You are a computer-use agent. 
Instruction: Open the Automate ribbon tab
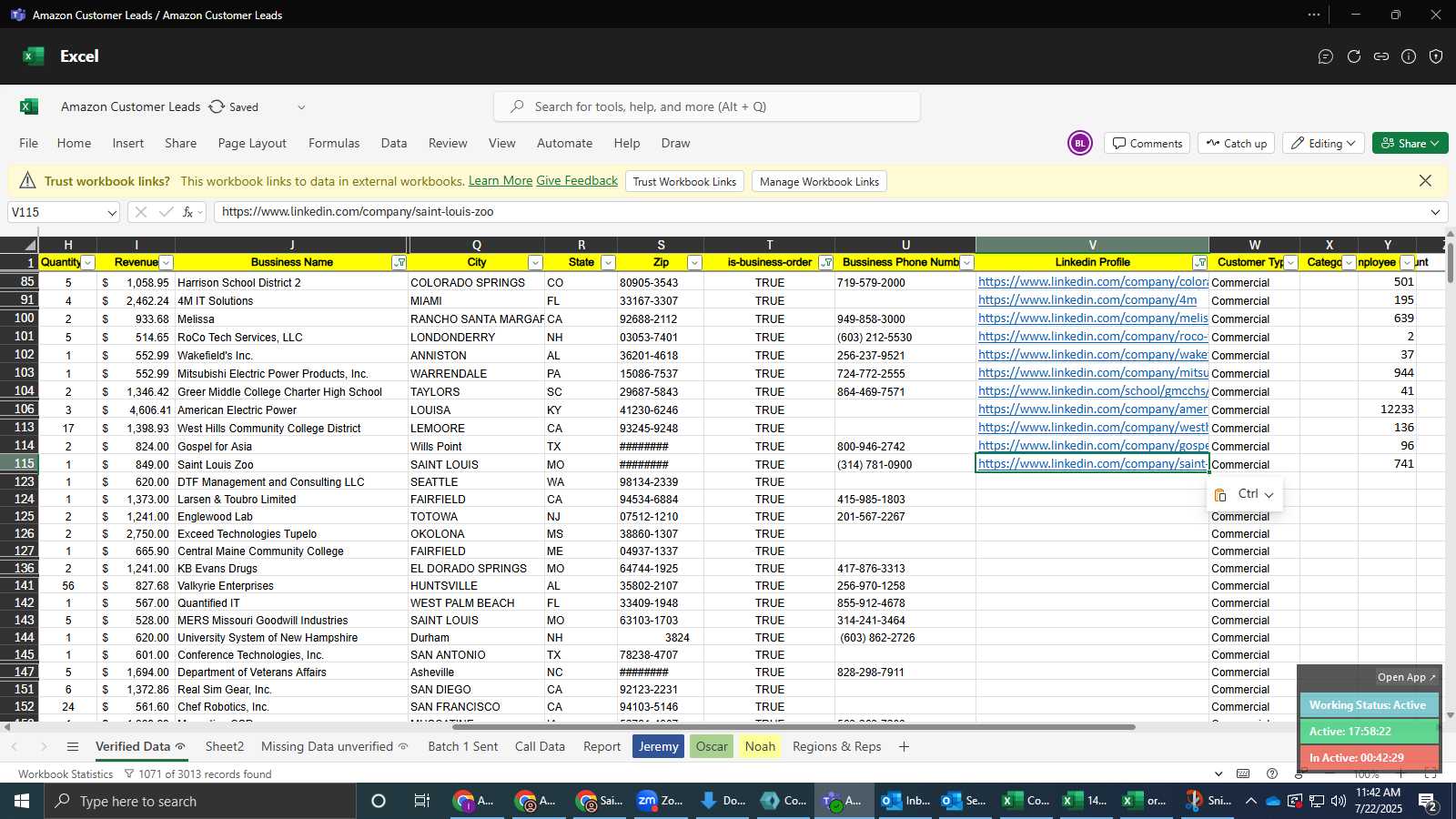pos(564,143)
